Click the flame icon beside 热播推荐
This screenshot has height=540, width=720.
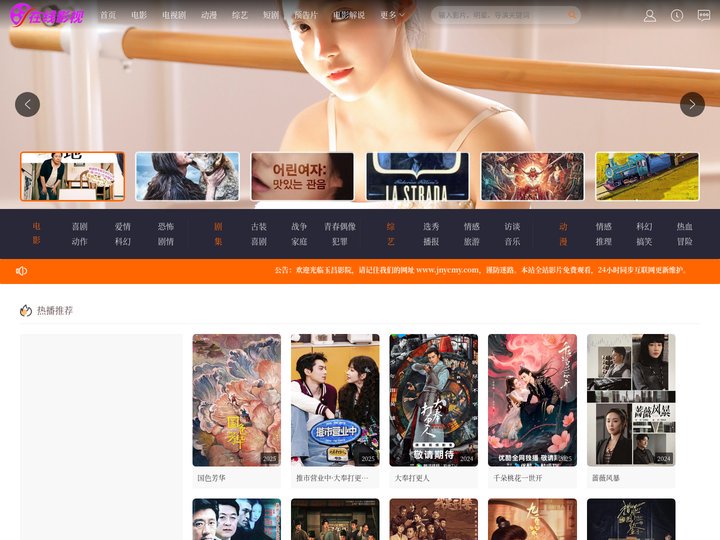26,311
